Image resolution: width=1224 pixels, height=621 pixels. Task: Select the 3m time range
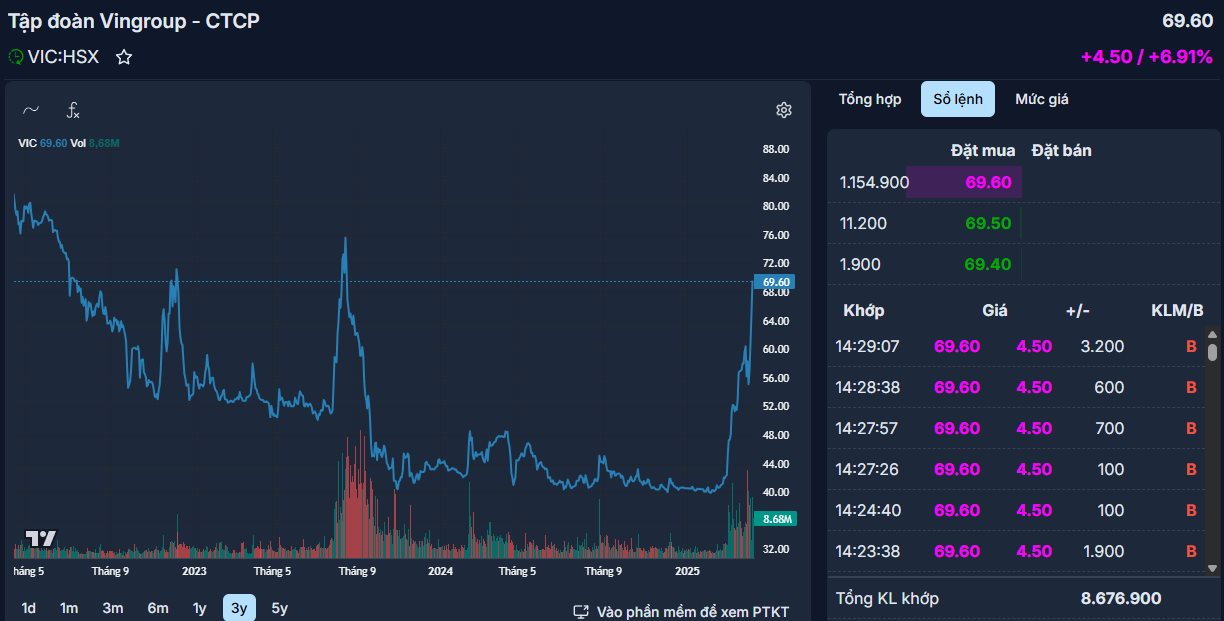pos(113,608)
